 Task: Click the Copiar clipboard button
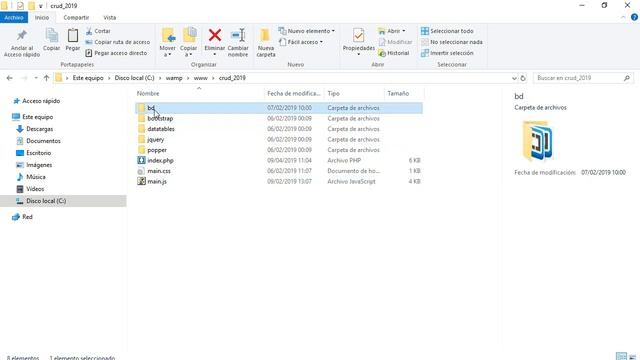pyautogui.click(x=51, y=40)
